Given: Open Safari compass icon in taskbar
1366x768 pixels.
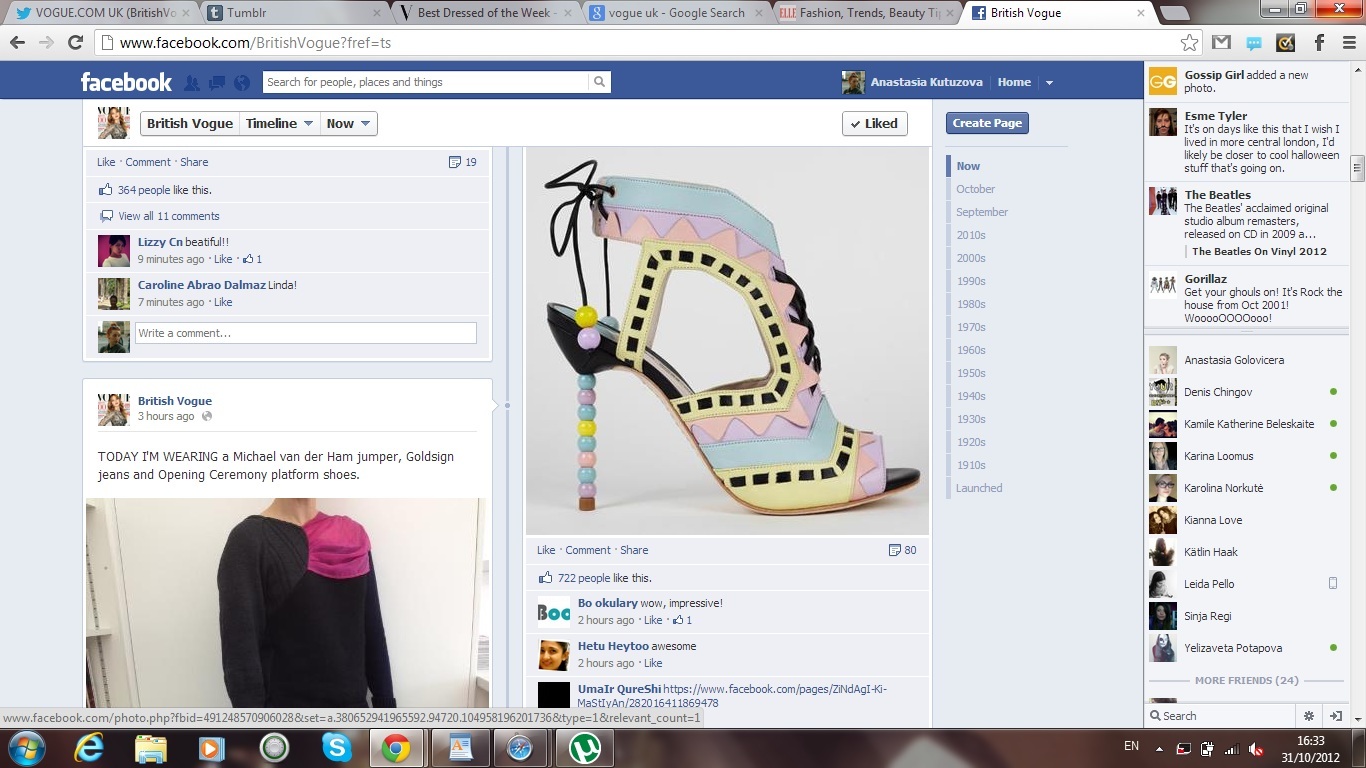Looking at the screenshot, I should [x=522, y=748].
